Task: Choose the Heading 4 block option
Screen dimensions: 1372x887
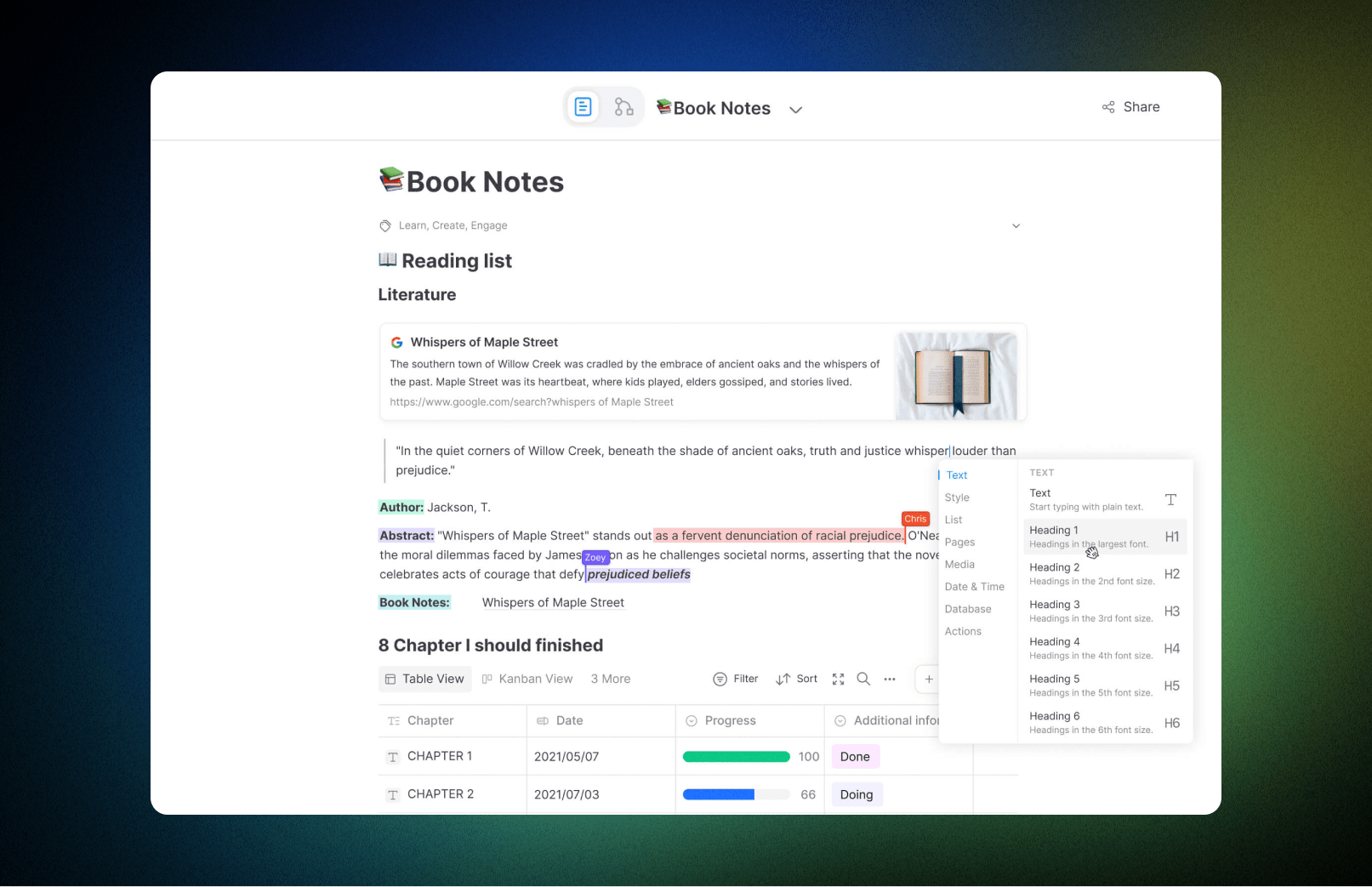Action: click(x=1104, y=648)
